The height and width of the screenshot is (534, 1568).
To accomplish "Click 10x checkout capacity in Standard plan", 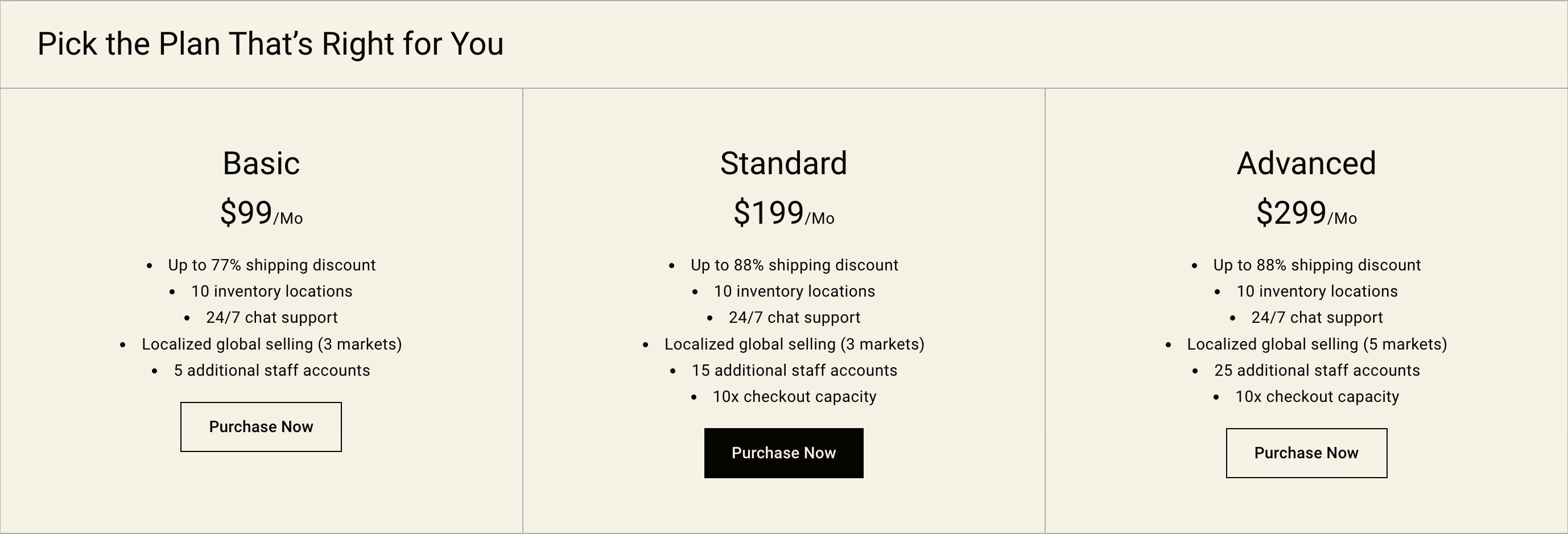I will pyautogui.click(x=794, y=396).
